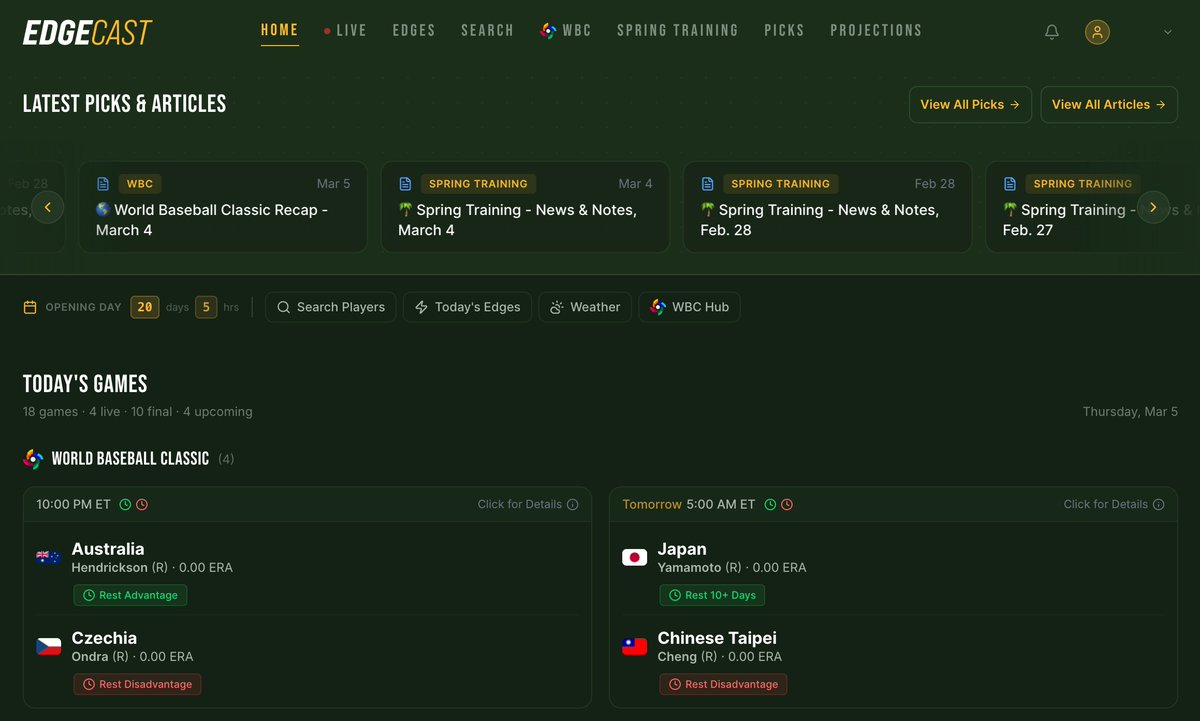Open the WBC Hub button
1200x721 pixels.
[x=689, y=307]
